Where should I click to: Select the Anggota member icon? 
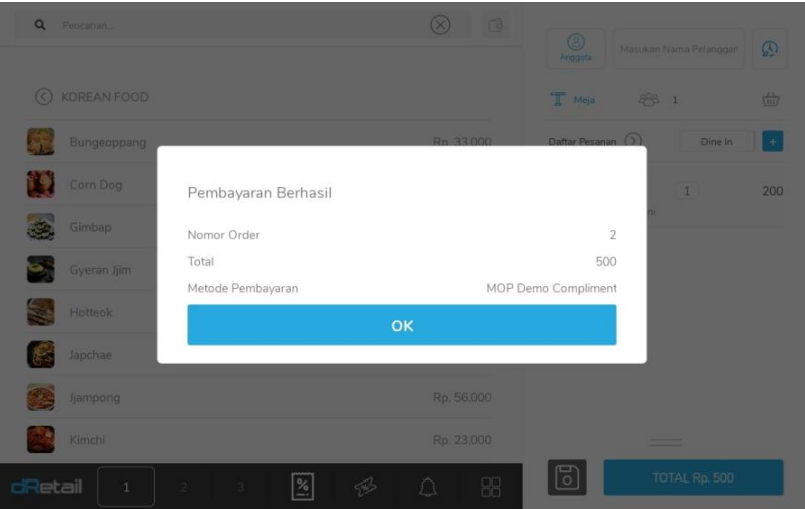(x=576, y=48)
